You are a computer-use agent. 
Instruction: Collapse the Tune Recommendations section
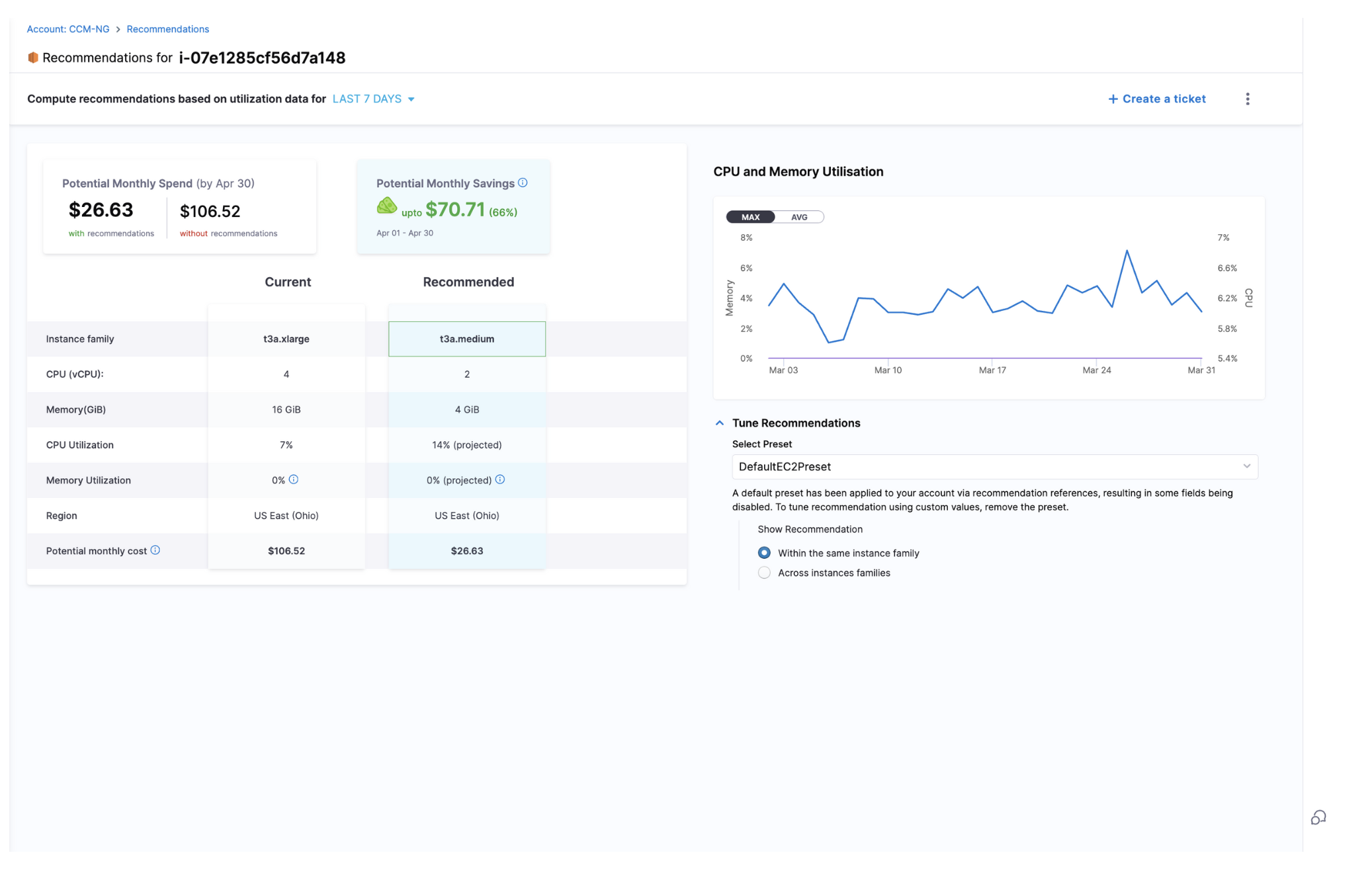click(x=720, y=423)
